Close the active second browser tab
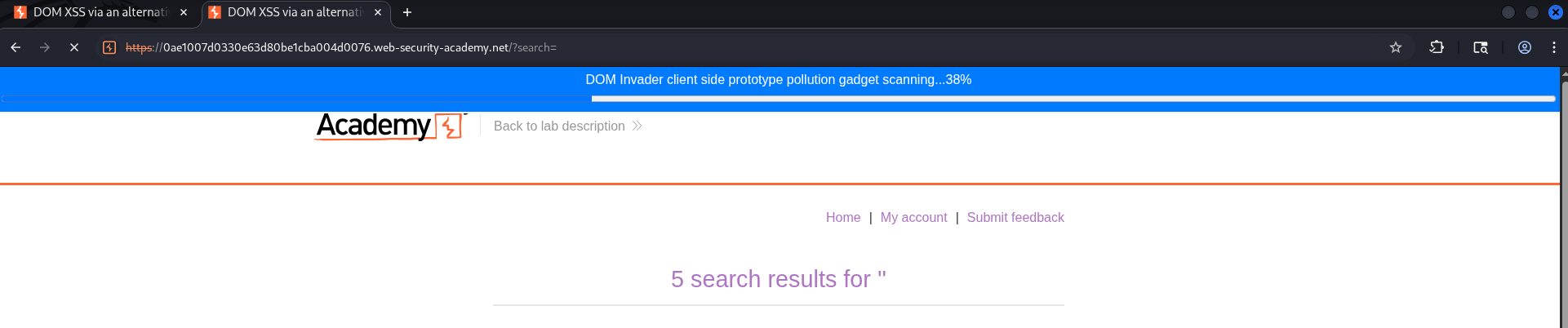The image size is (1568, 328). (378, 12)
